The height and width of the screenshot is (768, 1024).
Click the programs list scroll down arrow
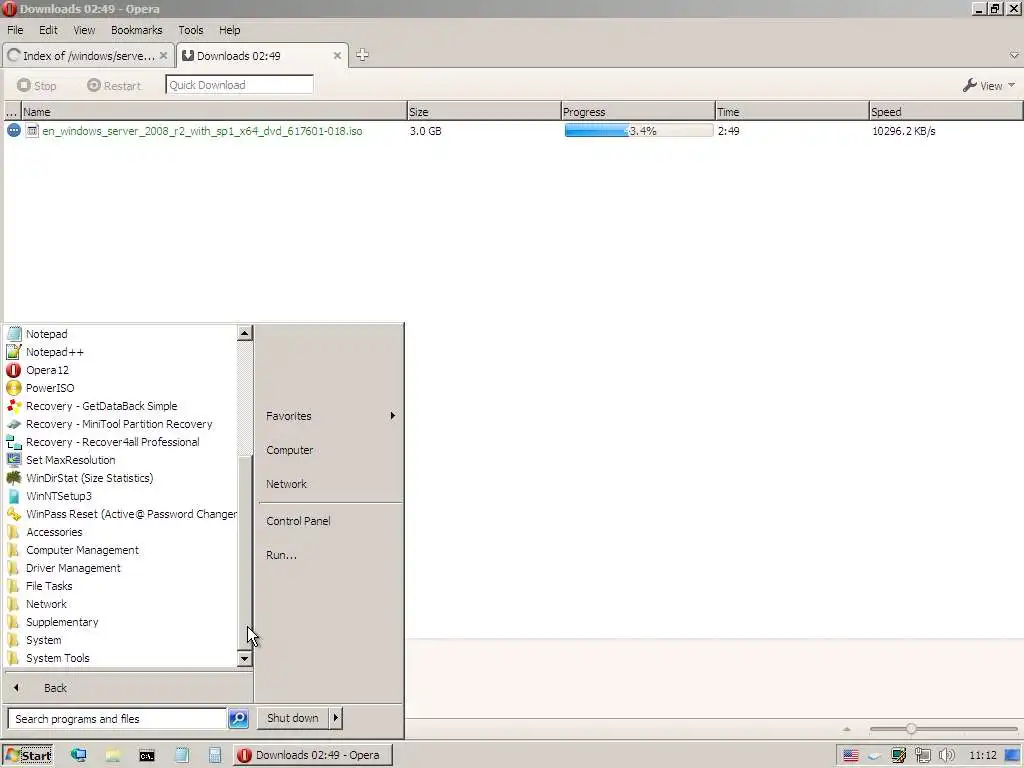244,658
